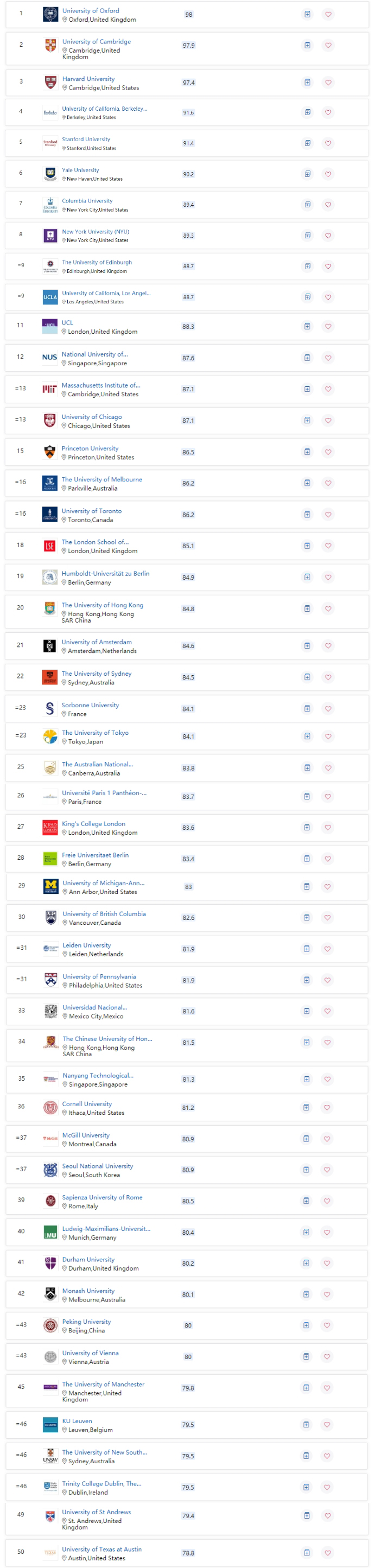Viewport: 375px width, 1568px height.
Task: Compare icon in Cornell University row
Action: point(307,1108)
